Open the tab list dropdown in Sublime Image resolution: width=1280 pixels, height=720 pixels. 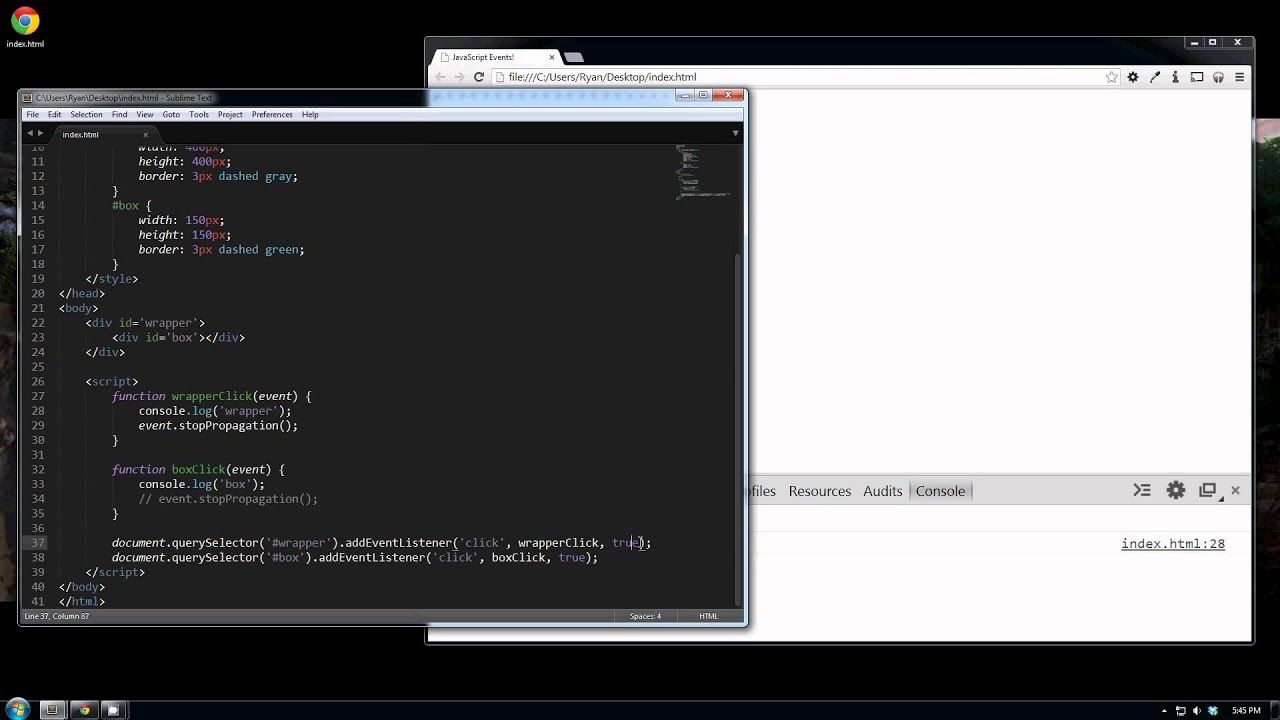click(735, 133)
